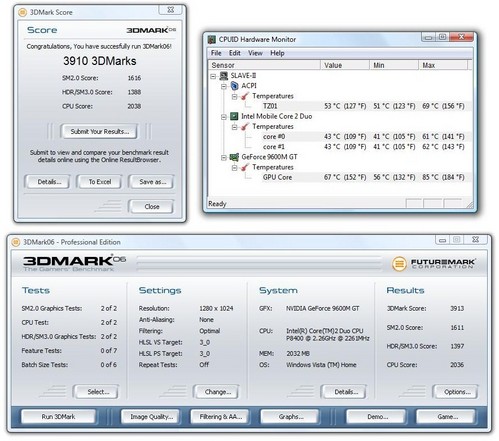Image resolution: width=499 pixels, height=441 pixels.
Task: Open the File menu in Hardware Monitor
Action: pyautogui.click(x=216, y=53)
